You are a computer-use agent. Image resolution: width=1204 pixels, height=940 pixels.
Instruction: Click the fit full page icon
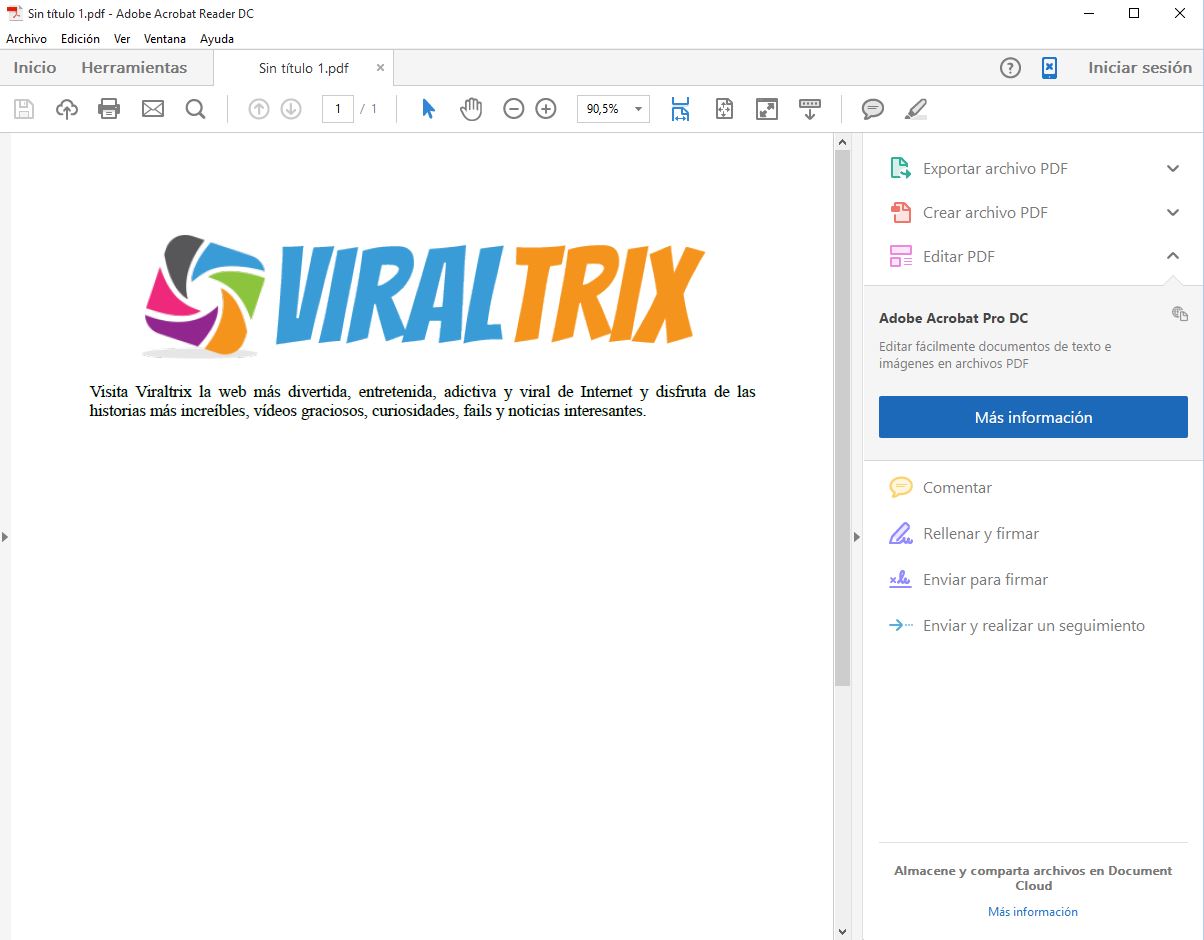click(x=725, y=109)
